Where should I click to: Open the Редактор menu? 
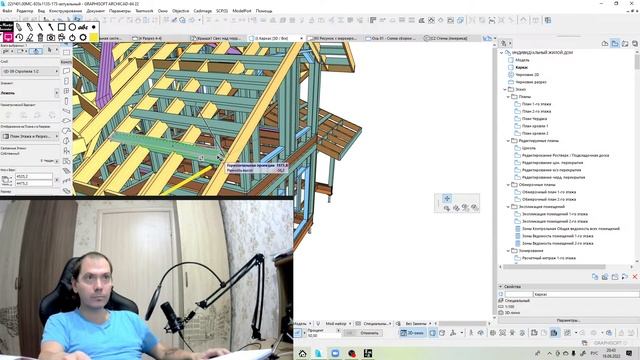click(25, 11)
